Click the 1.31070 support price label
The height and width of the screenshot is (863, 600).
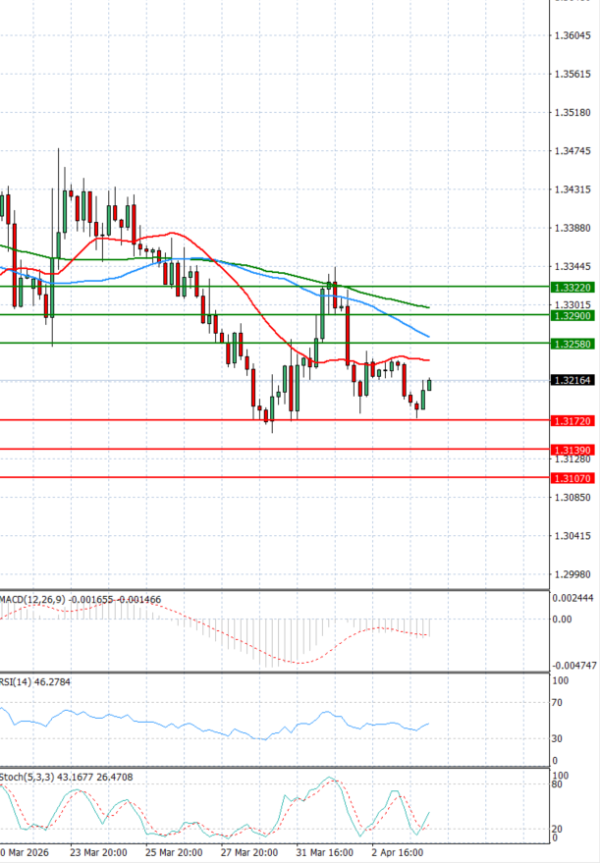pyautogui.click(x=573, y=479)
